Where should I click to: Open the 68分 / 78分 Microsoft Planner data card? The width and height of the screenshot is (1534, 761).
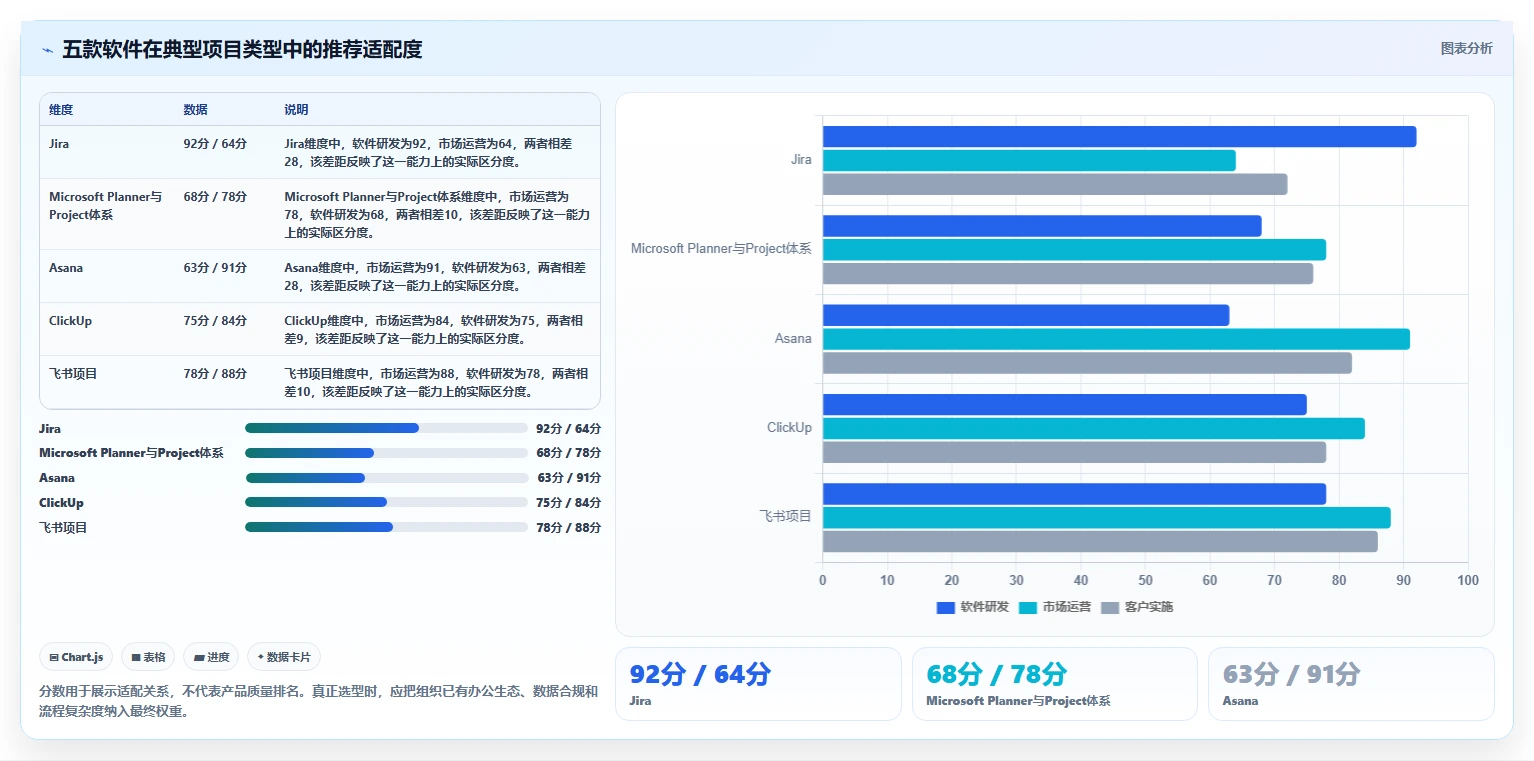pos(1054,684)
